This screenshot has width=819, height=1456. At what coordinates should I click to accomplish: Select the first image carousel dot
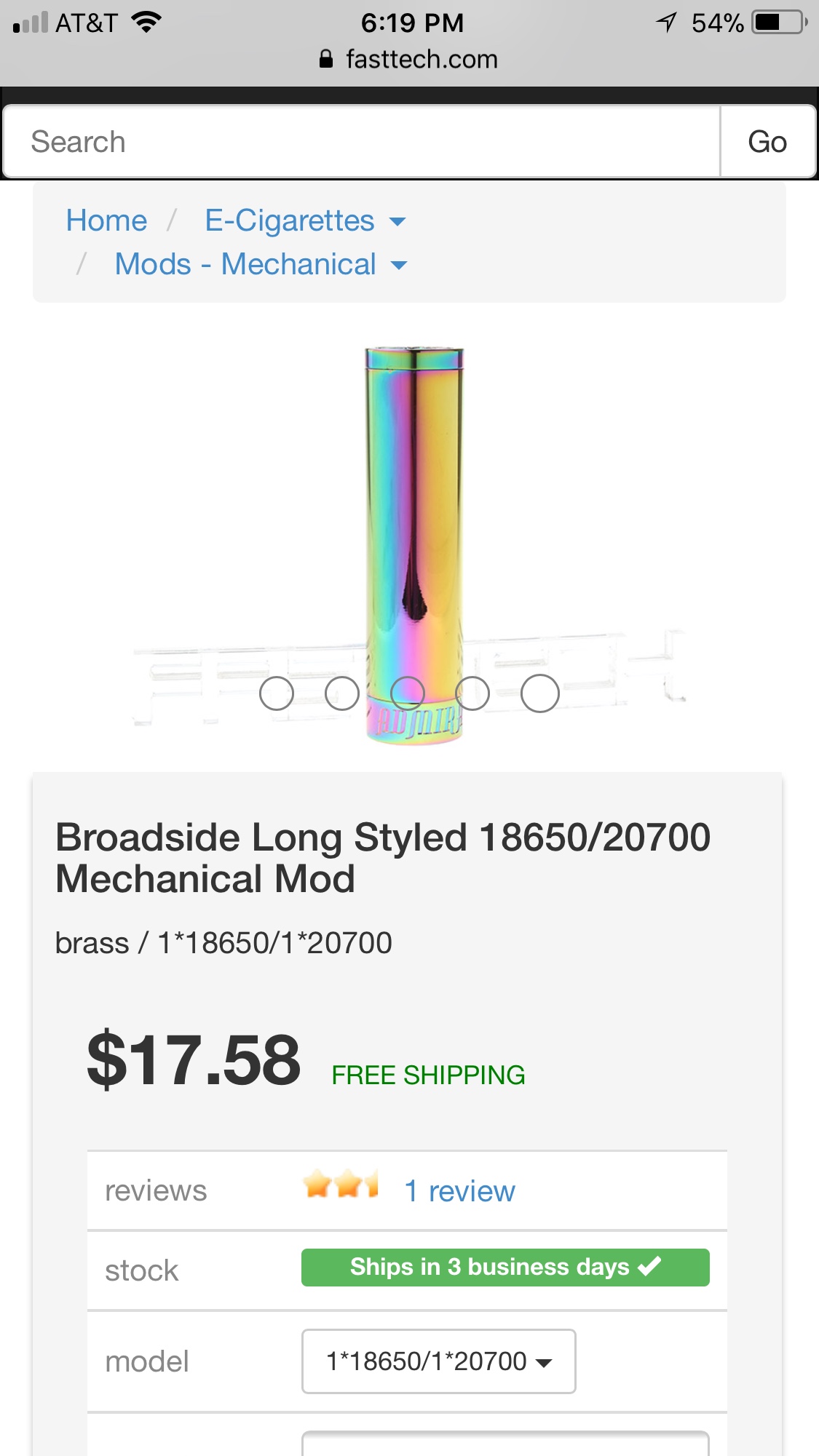click(277, 693)
